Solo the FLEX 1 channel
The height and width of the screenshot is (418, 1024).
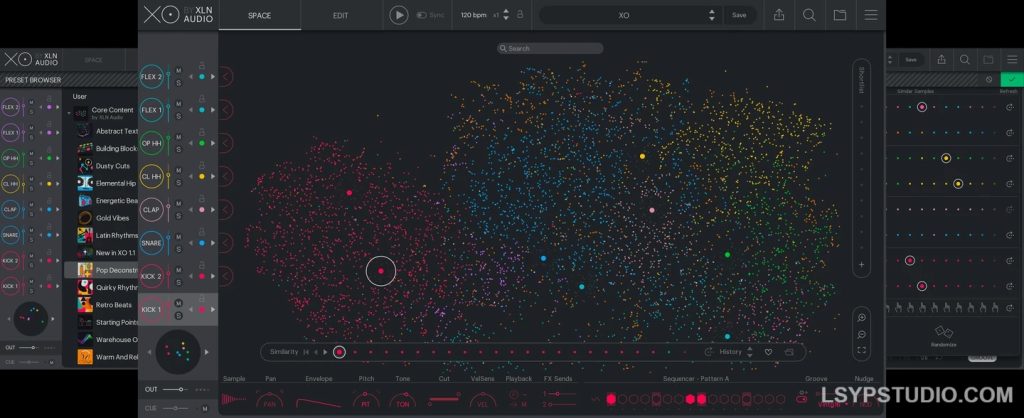(178, 116)
